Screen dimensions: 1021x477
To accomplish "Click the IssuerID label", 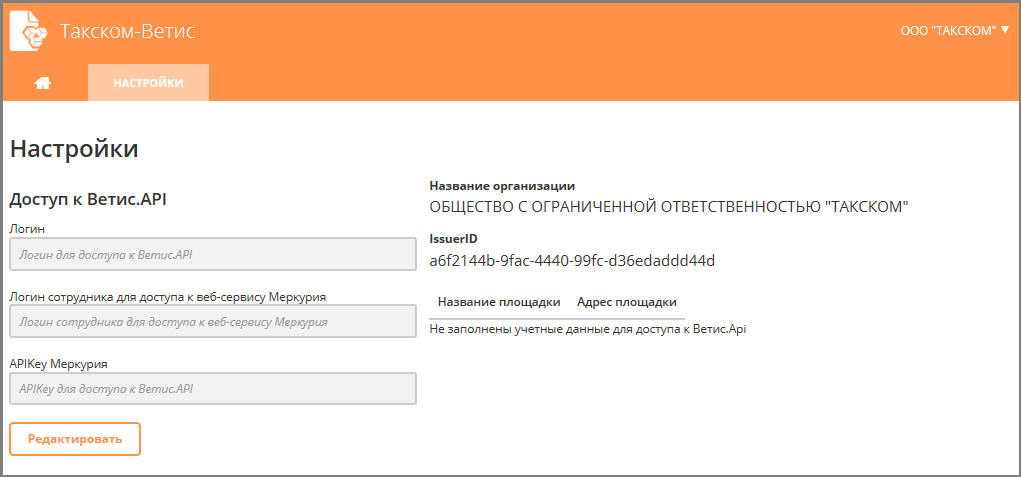I will click(x=454, y=238).
